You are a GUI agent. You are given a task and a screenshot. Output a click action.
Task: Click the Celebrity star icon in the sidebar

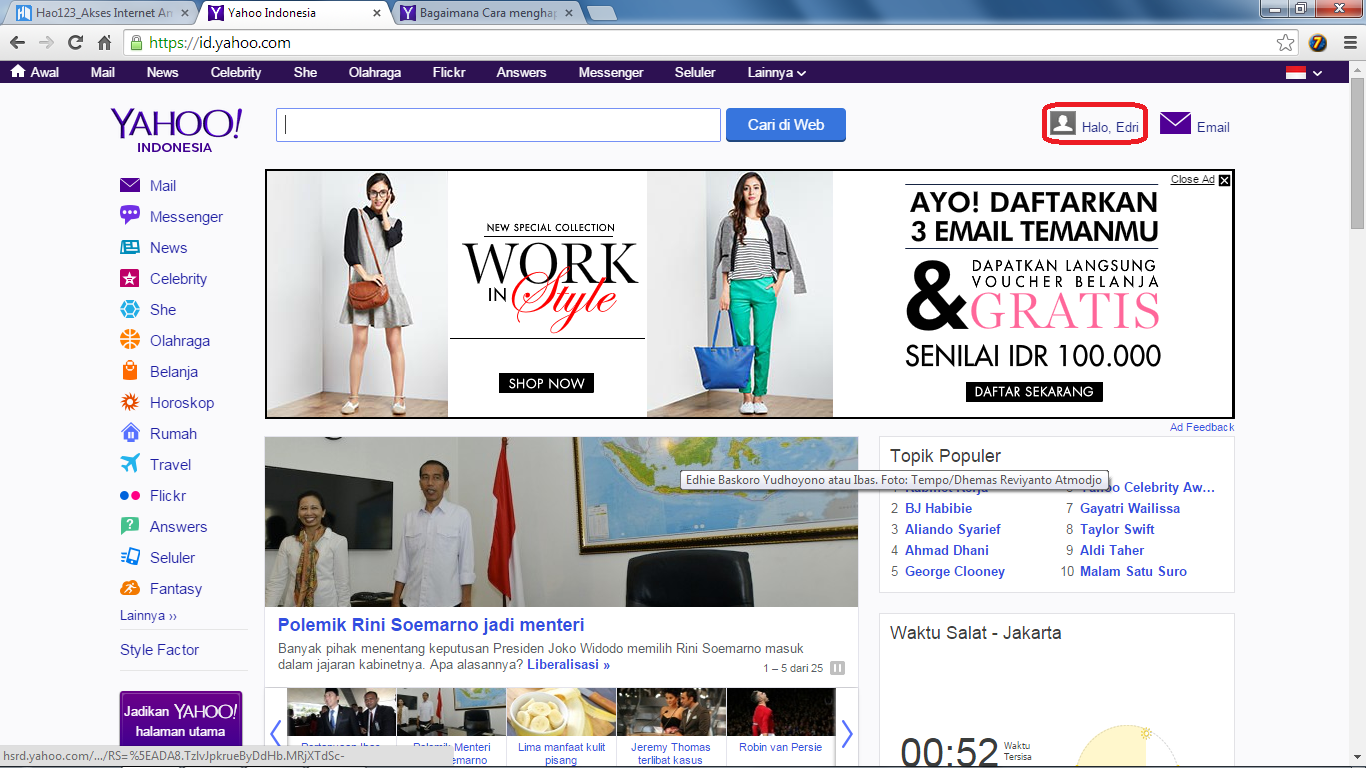pos(130,278)
